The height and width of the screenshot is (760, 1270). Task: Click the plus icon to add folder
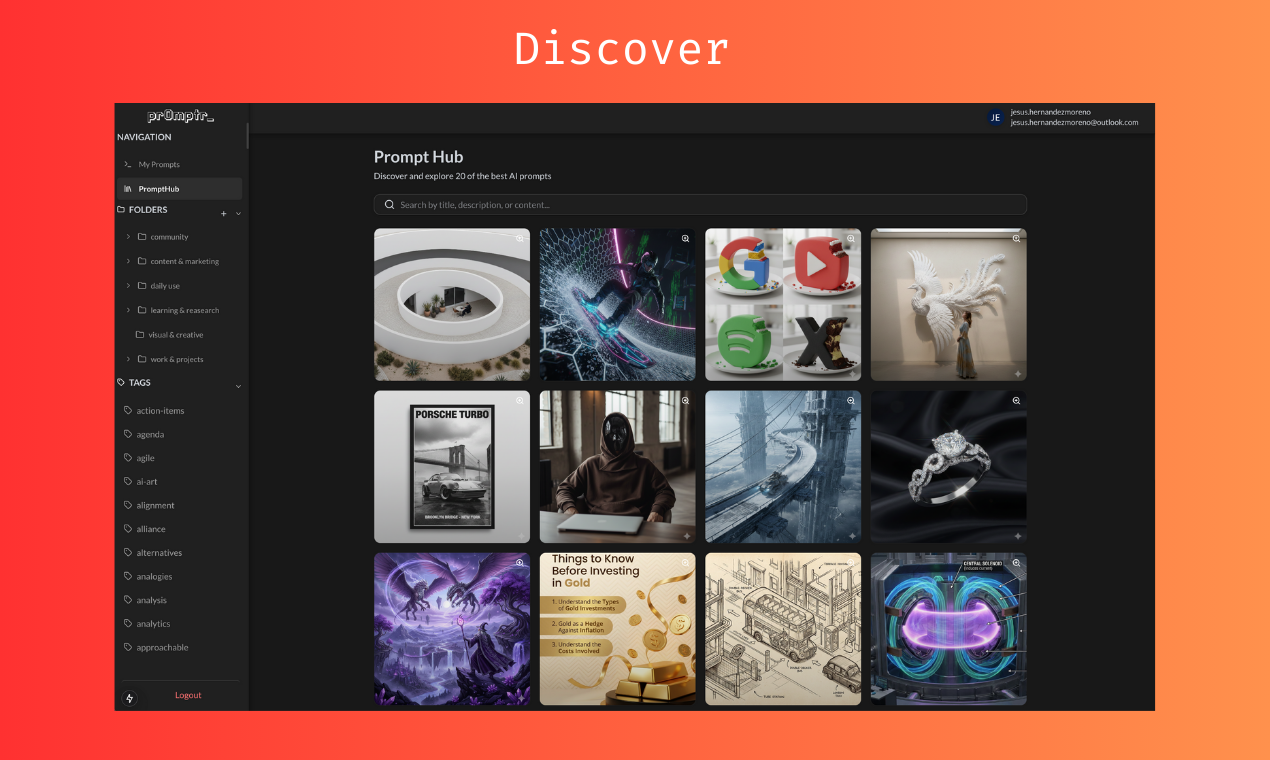224,213
